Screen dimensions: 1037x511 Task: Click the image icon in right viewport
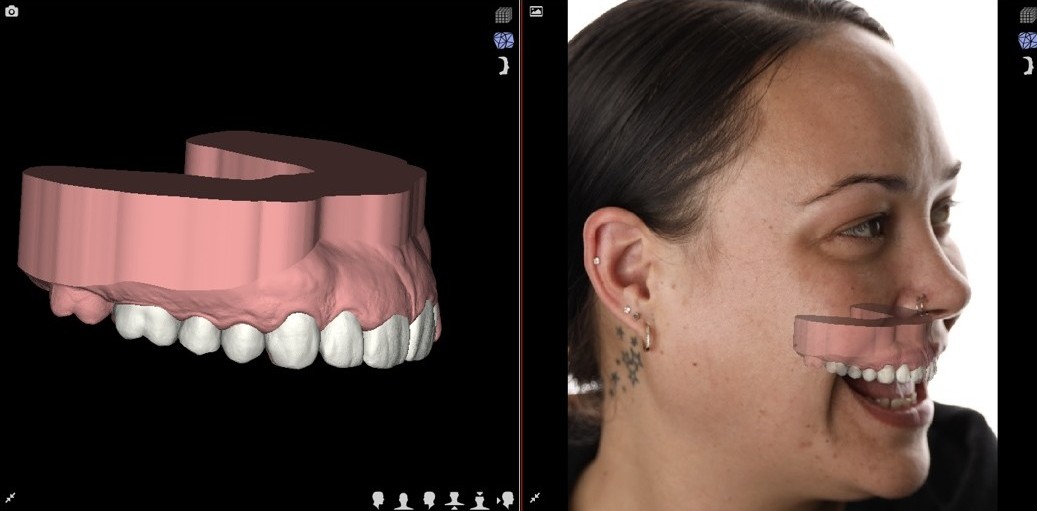[x=536, y=11]
